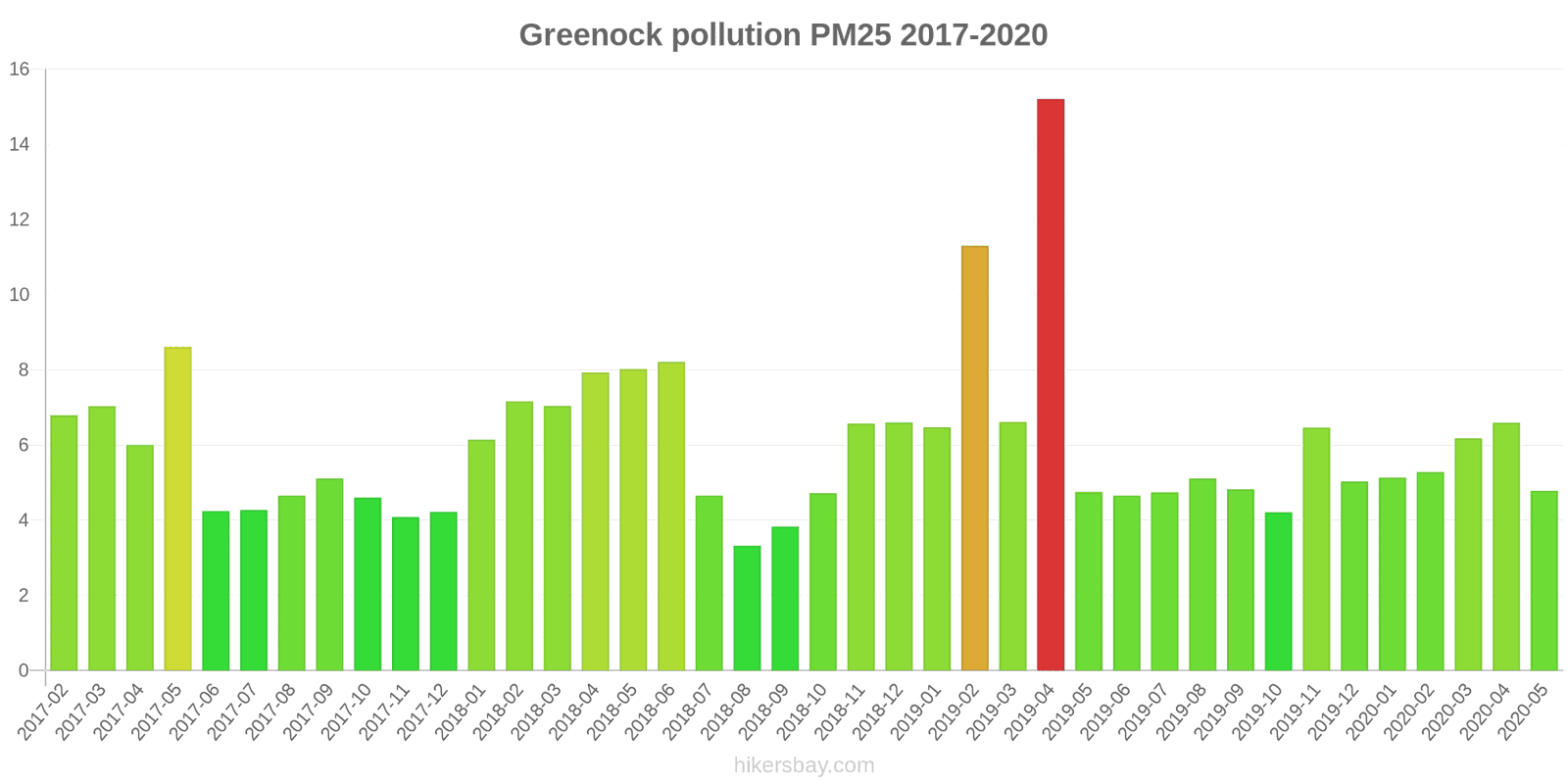Click the 2018-02 bar

pyautogui.click(x=519, y=536)
